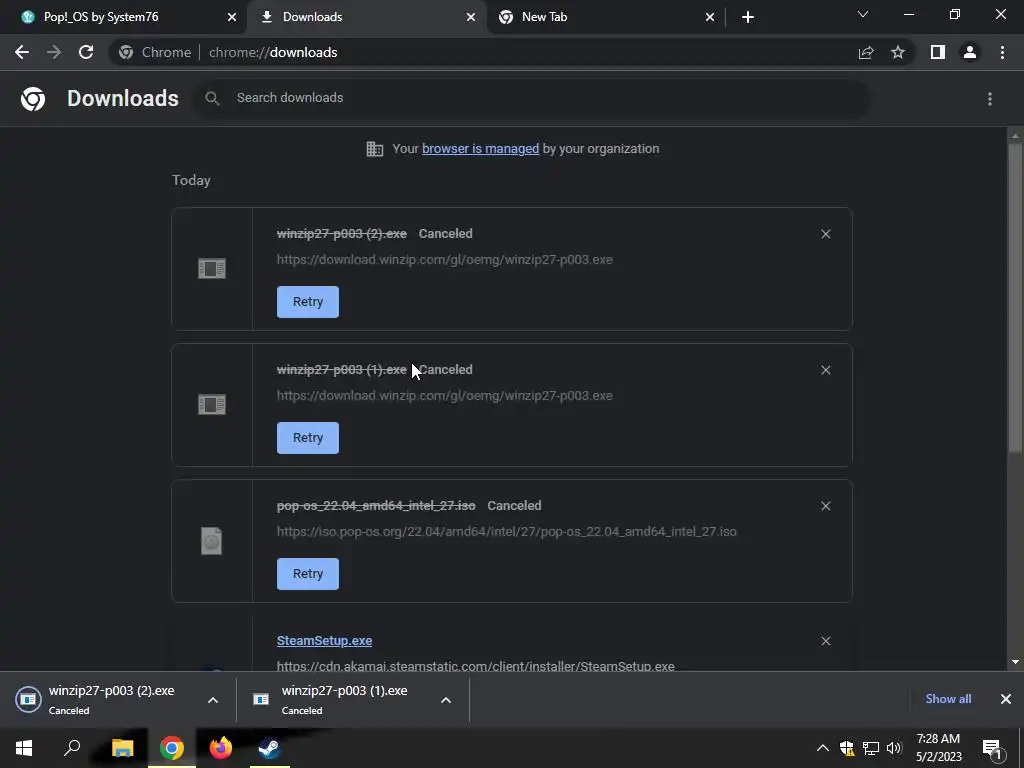This screenshot has height=768, width=1024.
Task: Click the pop-os.org iso download URL
Action: tap(507, 532)
